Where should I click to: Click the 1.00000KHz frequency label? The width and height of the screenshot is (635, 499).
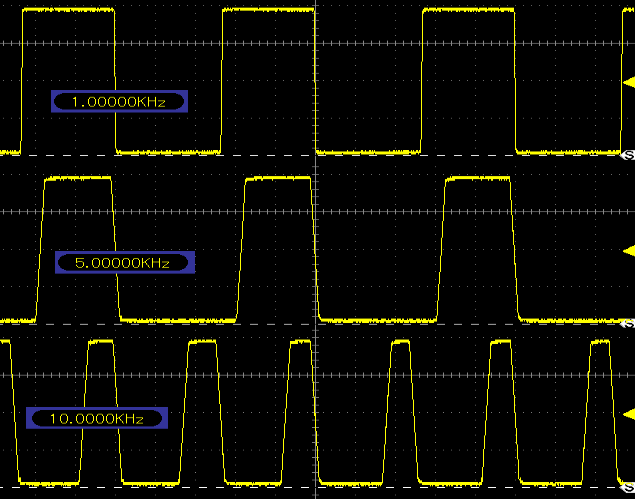coord(121,101)
